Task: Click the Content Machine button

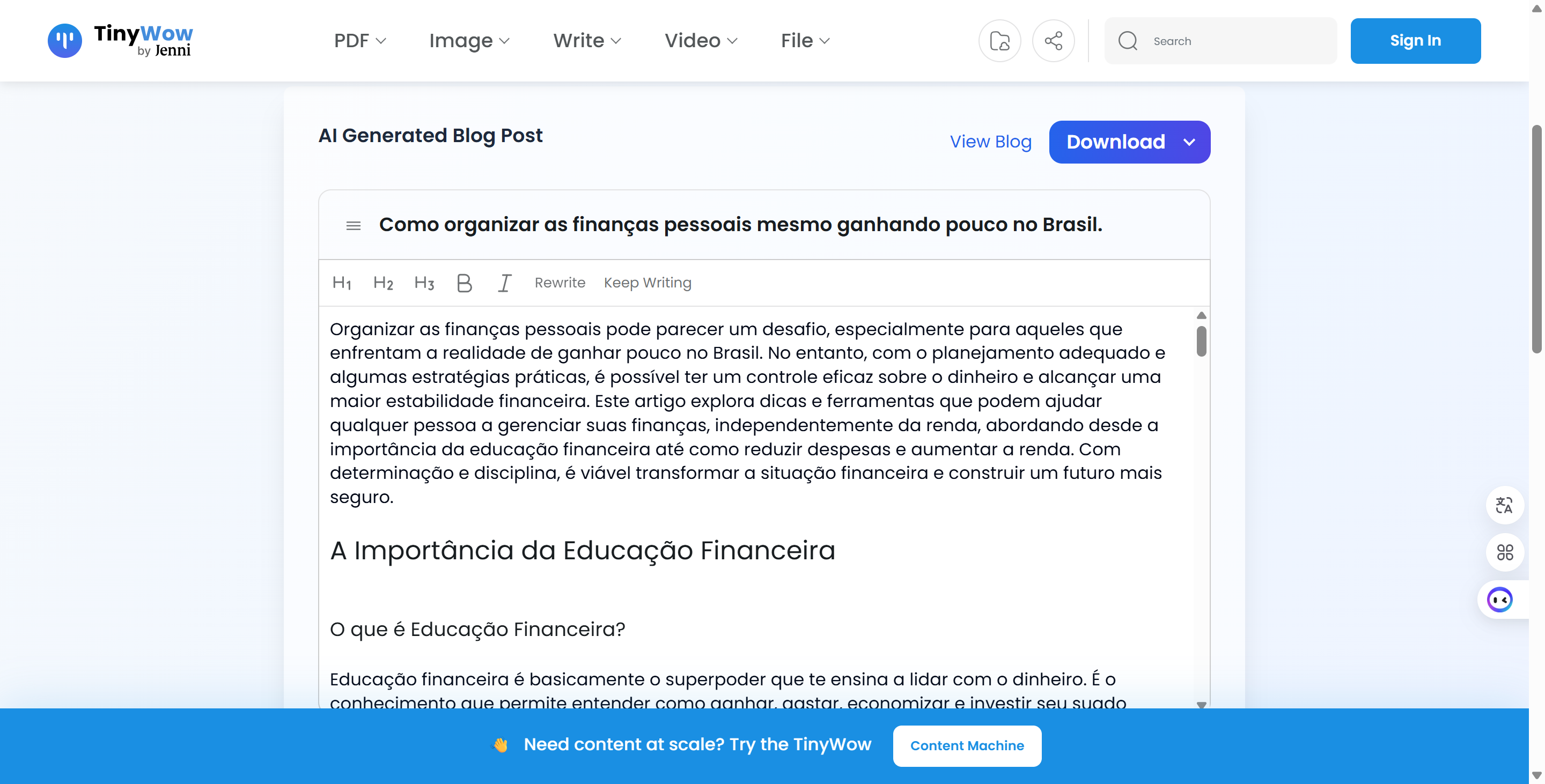Action: click(x=967, y=745)
